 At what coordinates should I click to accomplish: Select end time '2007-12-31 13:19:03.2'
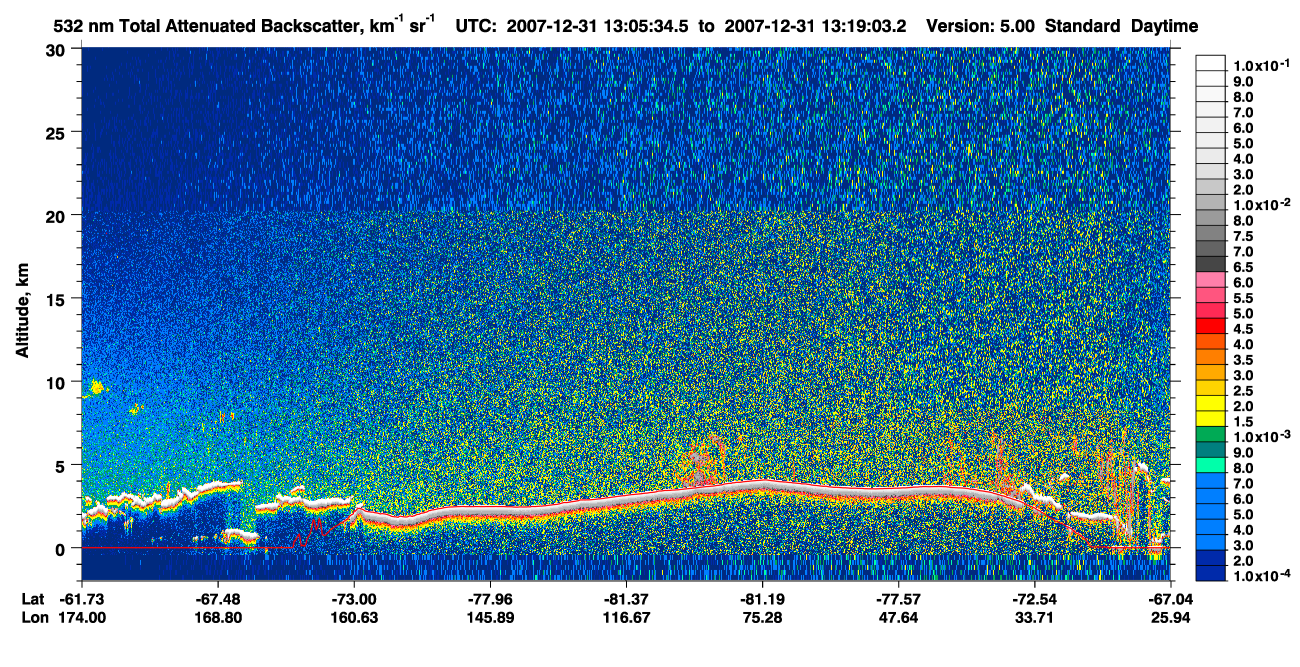pos(816,26)
